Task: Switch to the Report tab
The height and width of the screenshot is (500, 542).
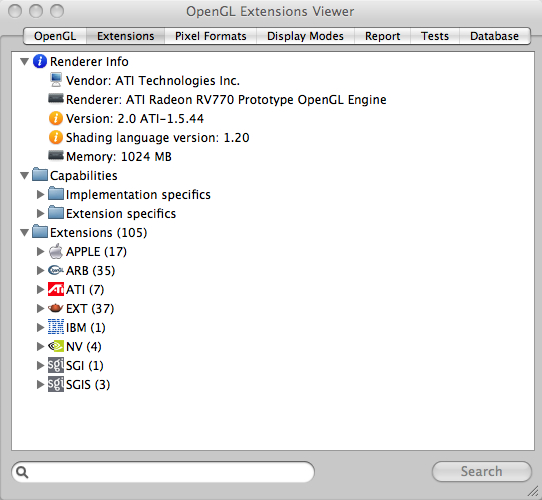Action: pos(382,36)
